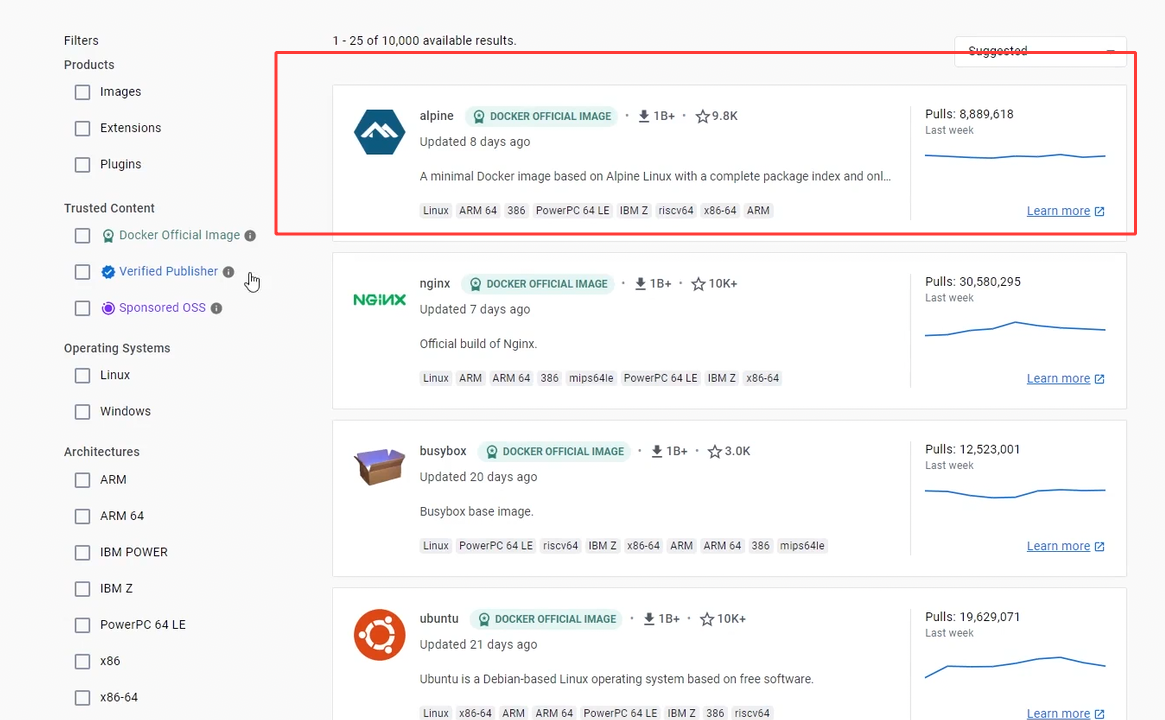The image size is (1165, 720).
Task: Click alpine pulls trend chart
Action: click(x=1015, y=156)
